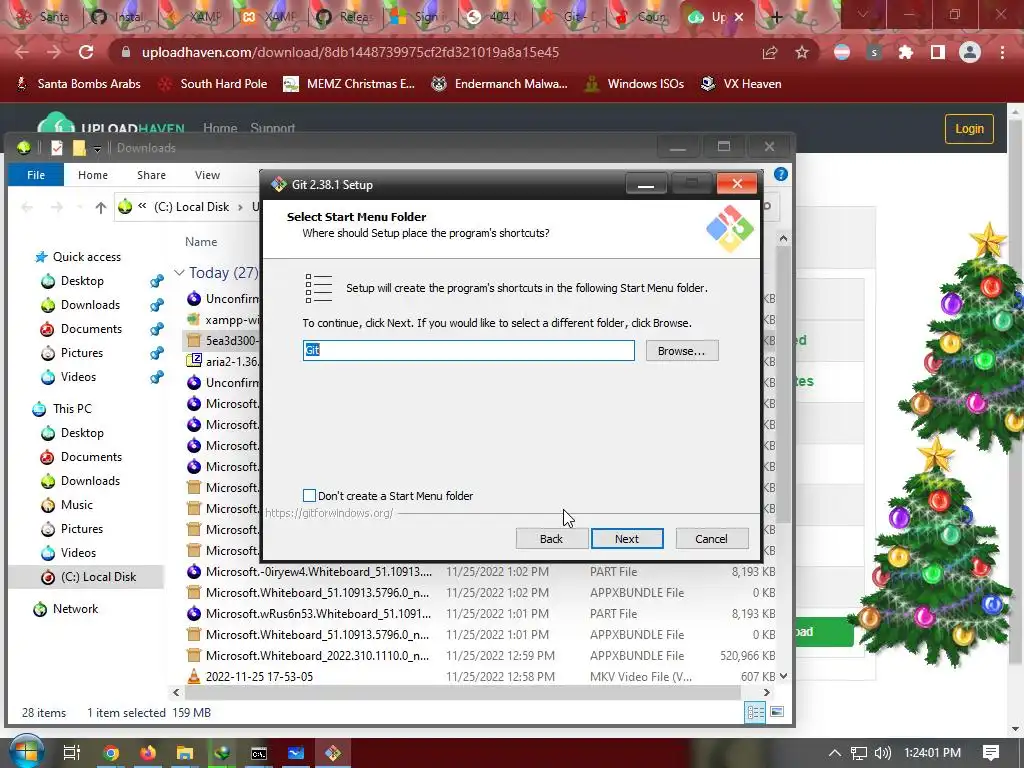Select Desktop under Quick access

(x=82, y=281)
